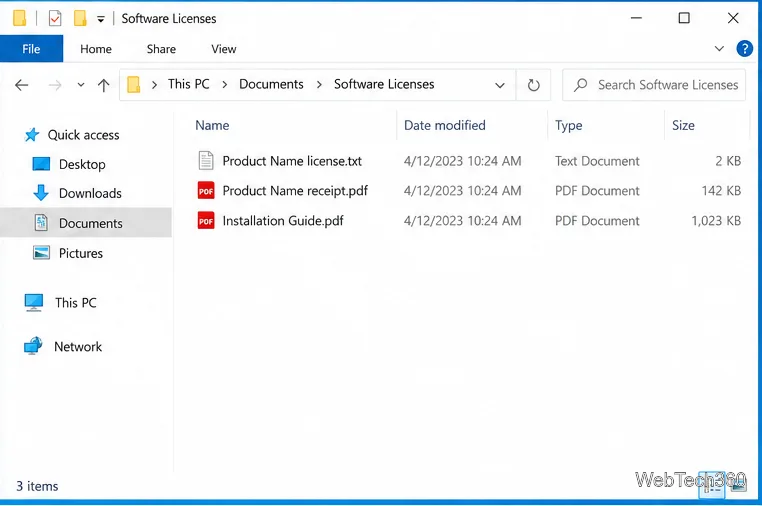The height and width of the screenshot is (506, 762).
Task: Switch to the Share ribbon tab
Action: click(161, 49)
